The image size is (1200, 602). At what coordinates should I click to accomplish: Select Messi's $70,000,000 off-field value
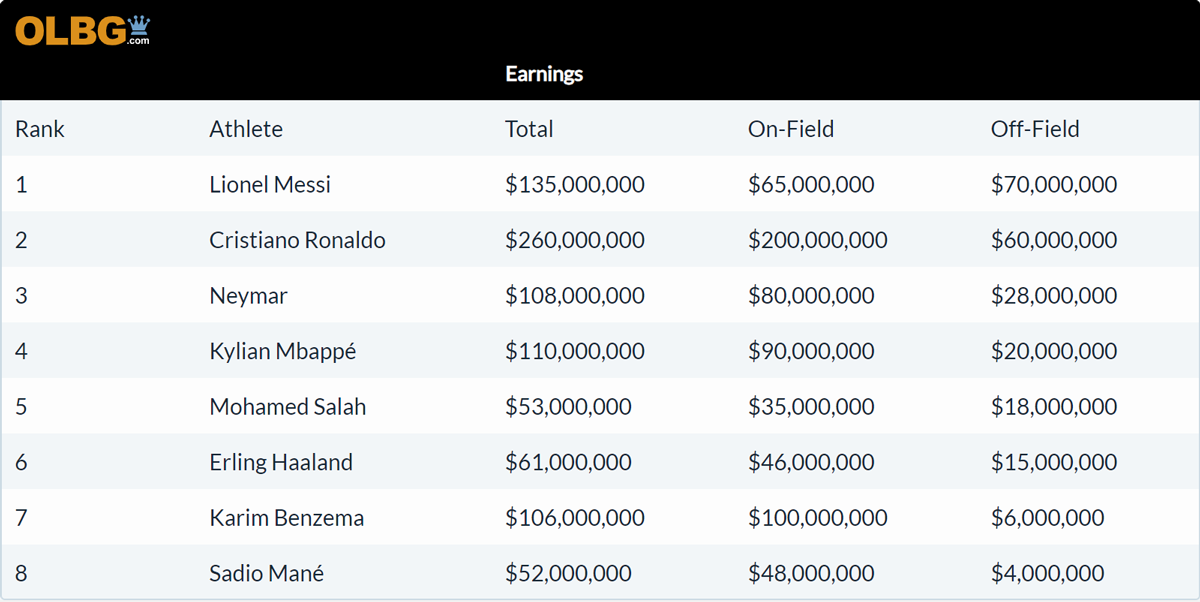pyautogui.click(x=1054, y=185)
